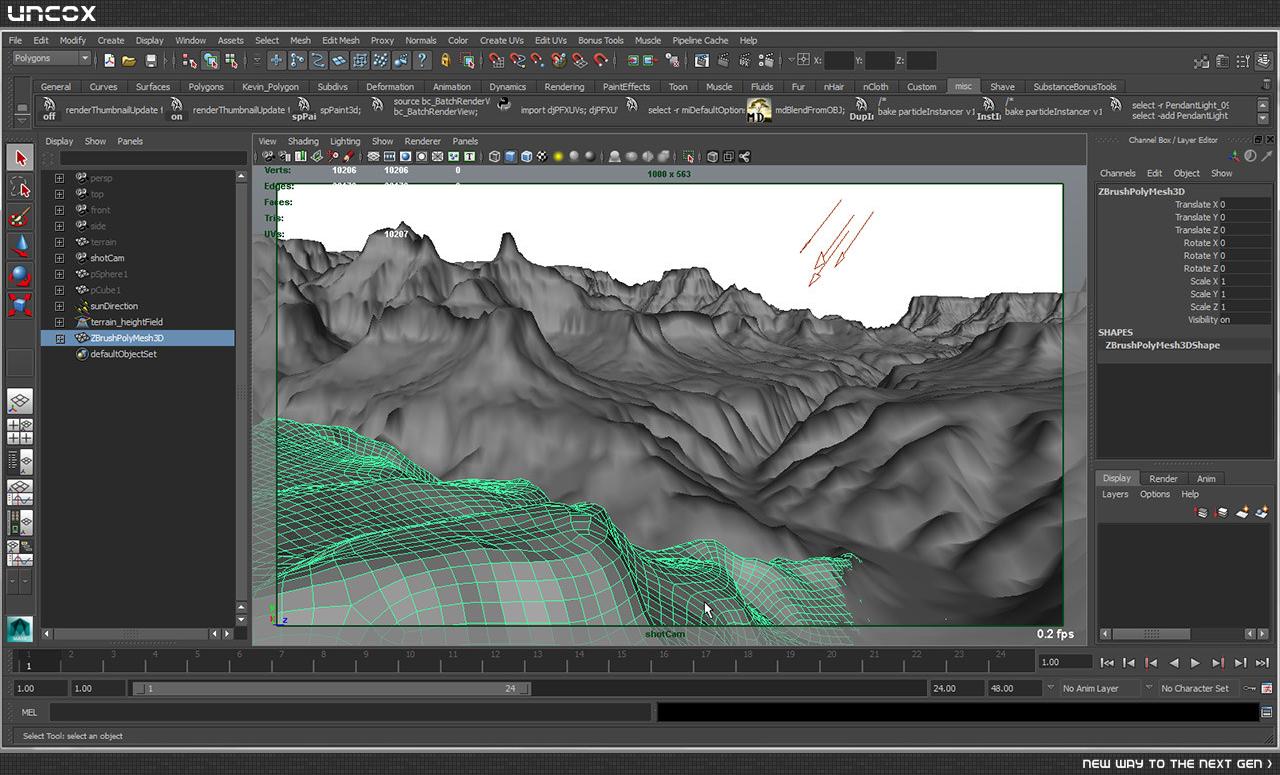Screen dimensions: 1280x775
Task: Open the Polygons menu set dropdown
Action: 51,59
